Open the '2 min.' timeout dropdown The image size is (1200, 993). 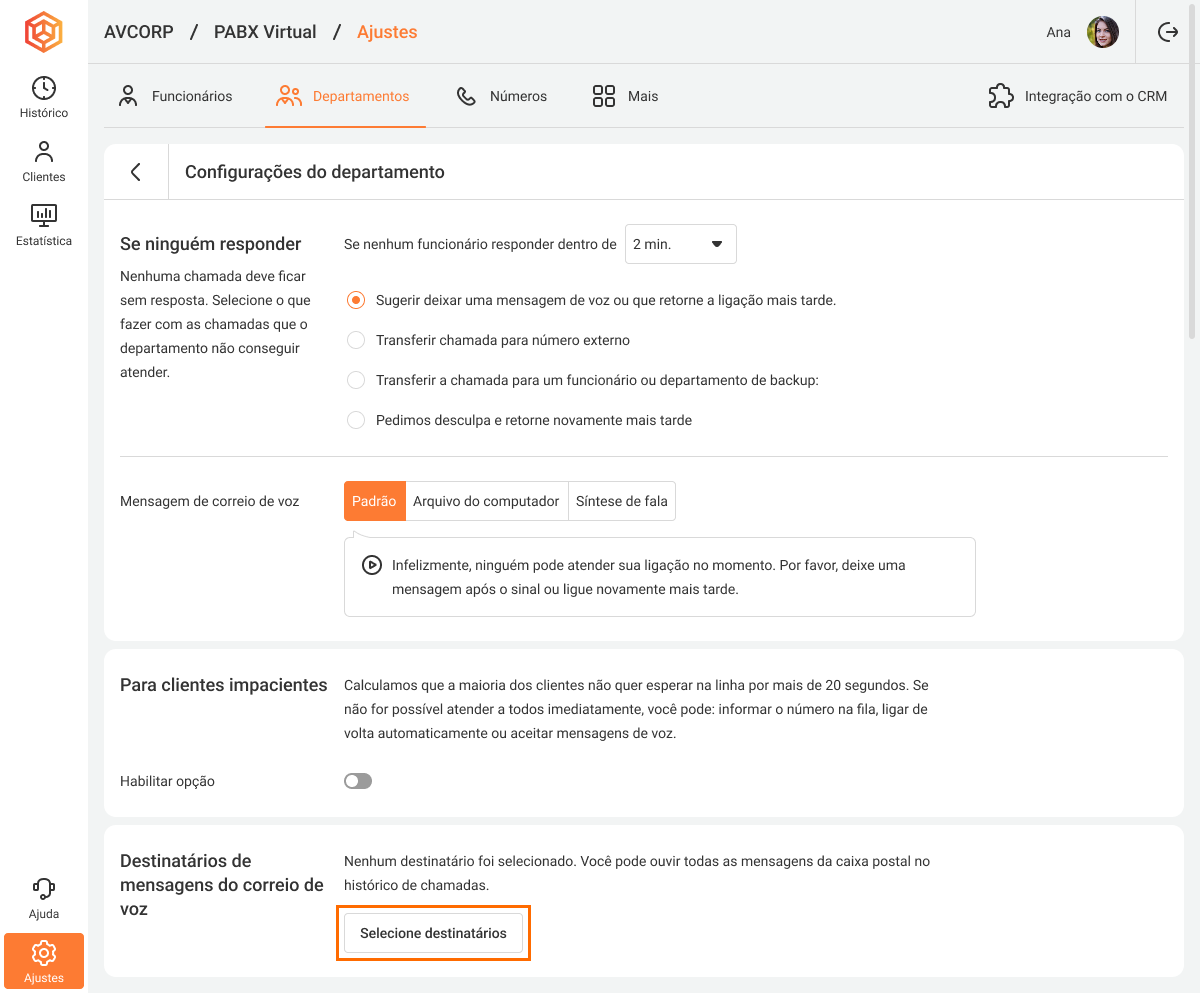click(680, 244)
